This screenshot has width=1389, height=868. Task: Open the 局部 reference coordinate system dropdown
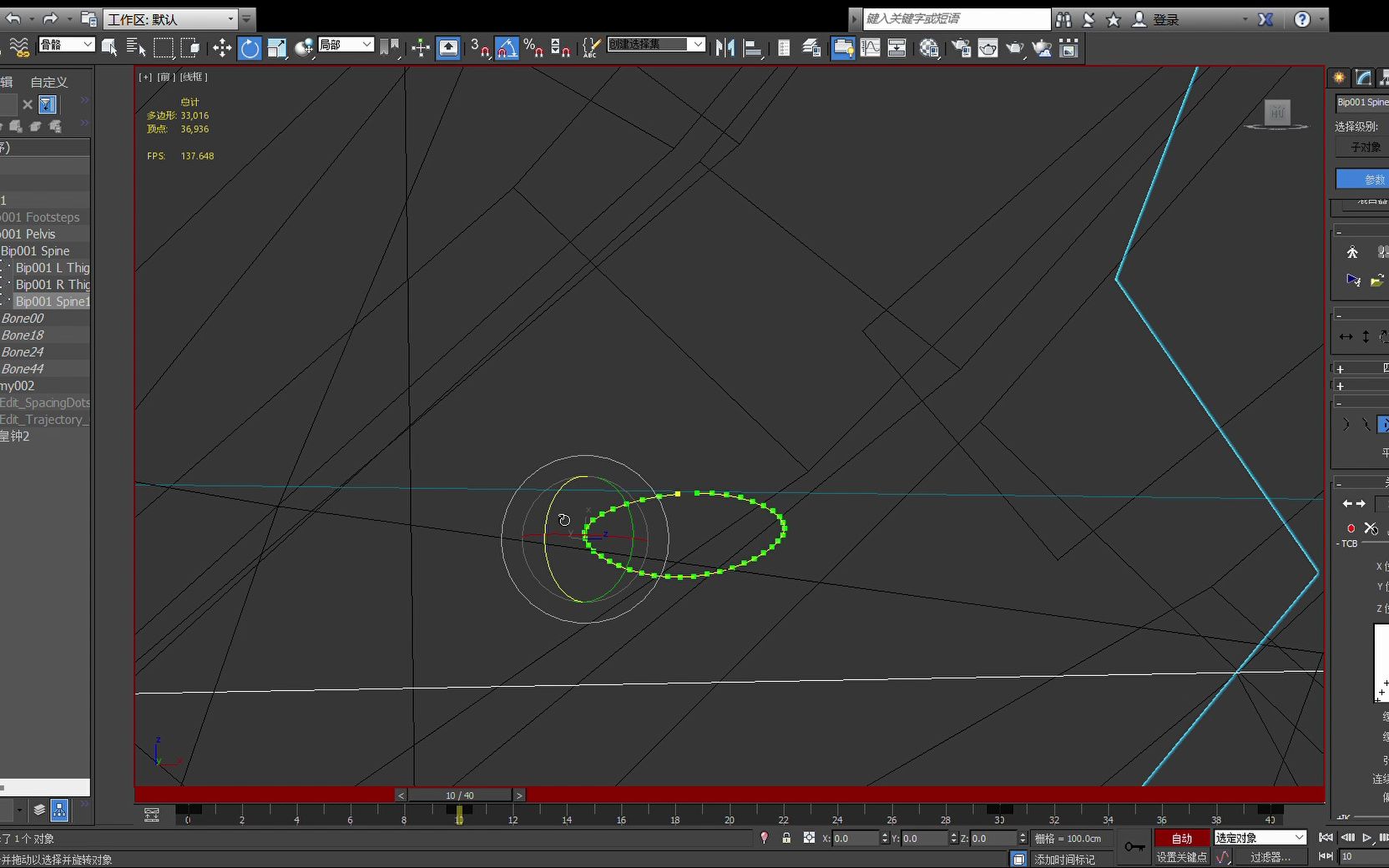tap(346, 44)
